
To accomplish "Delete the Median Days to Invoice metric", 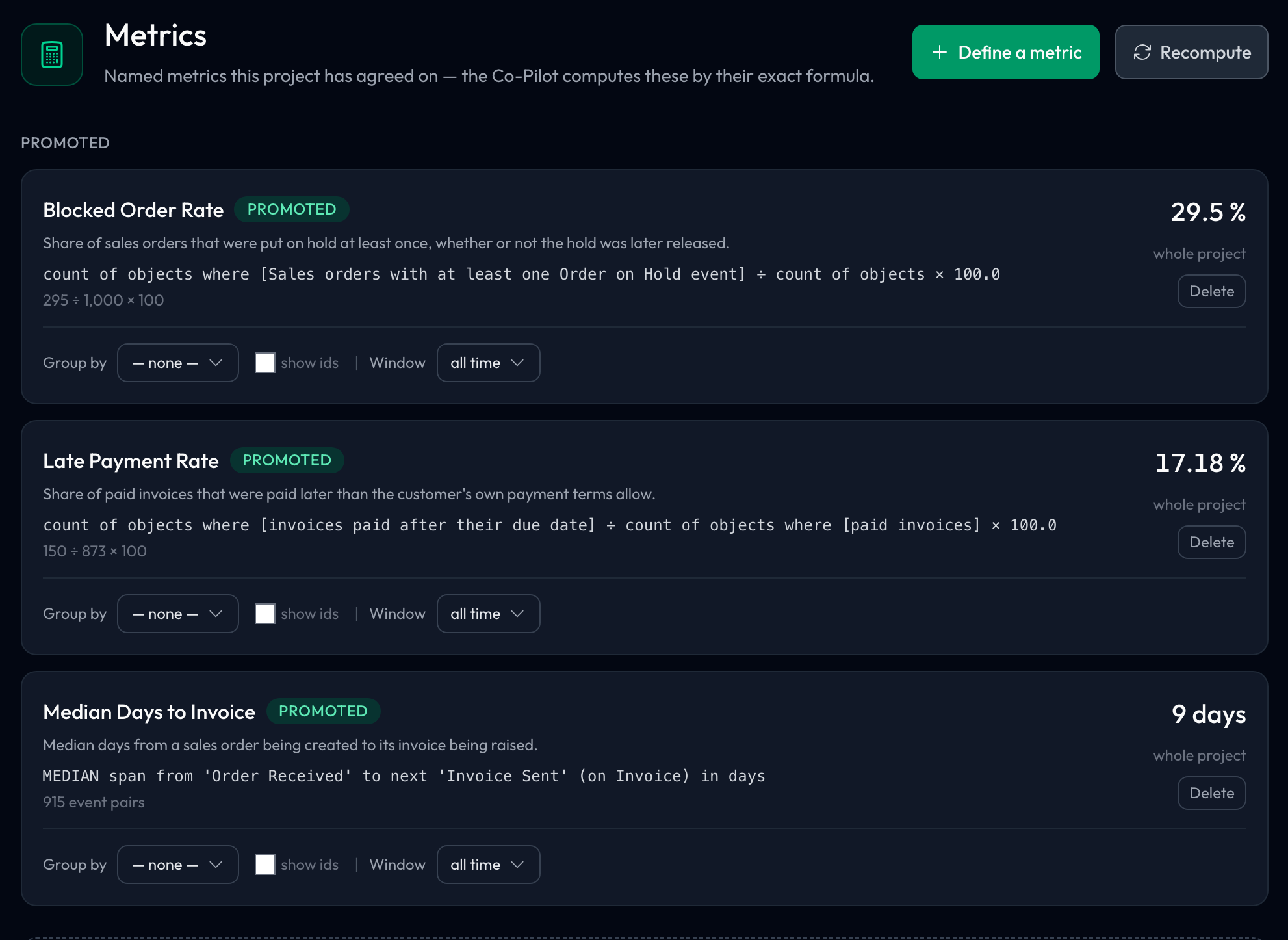I will coord(1211,793).
